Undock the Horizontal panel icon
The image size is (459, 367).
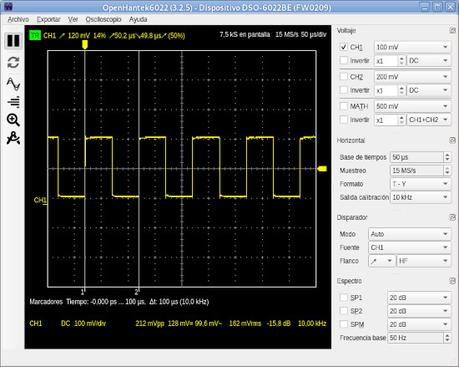[x=452, y=140]
